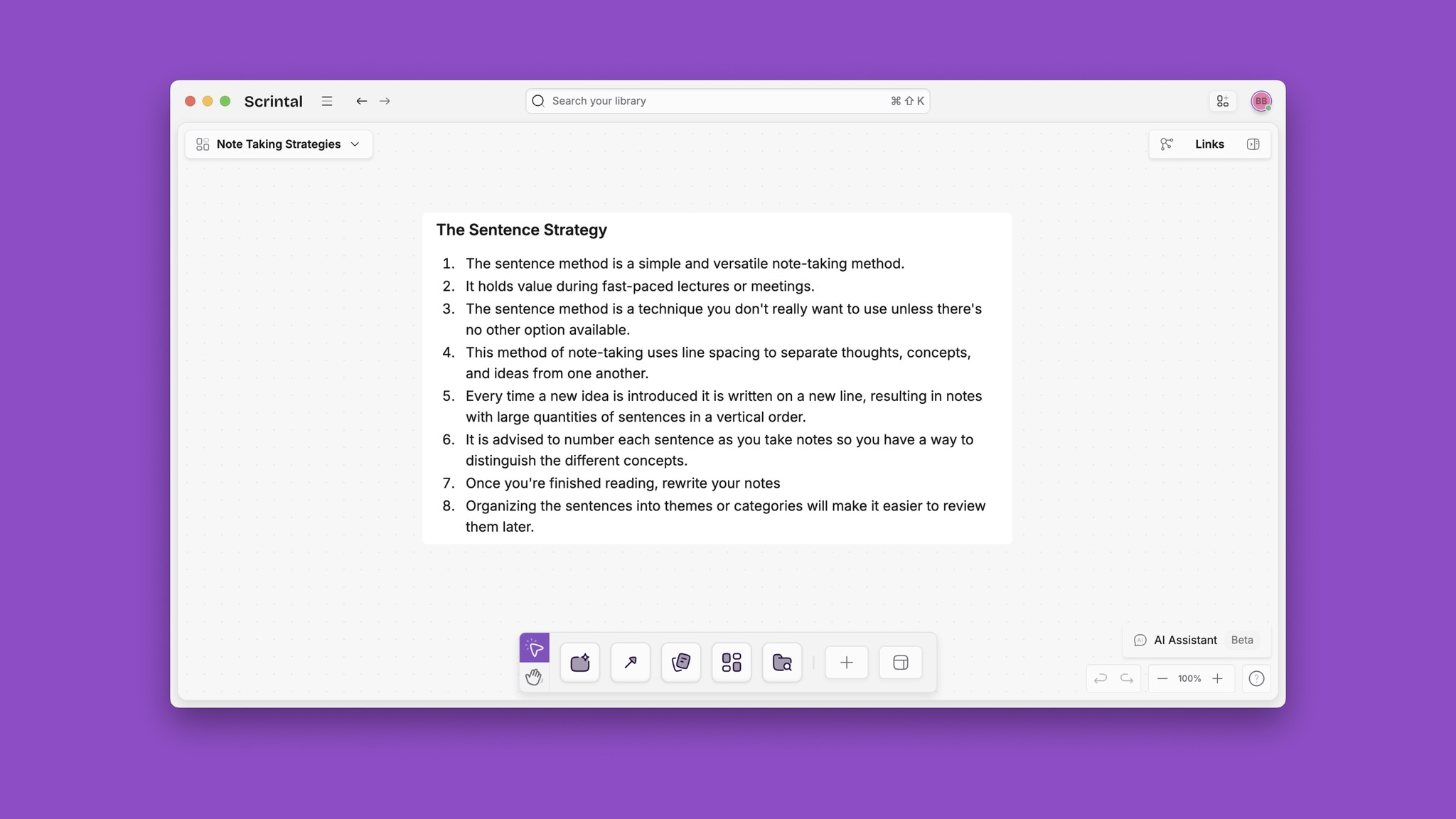The image size is (1456, 819).
Task: Open the hamburger menu next to Scrintal
Action: [326, 101]
